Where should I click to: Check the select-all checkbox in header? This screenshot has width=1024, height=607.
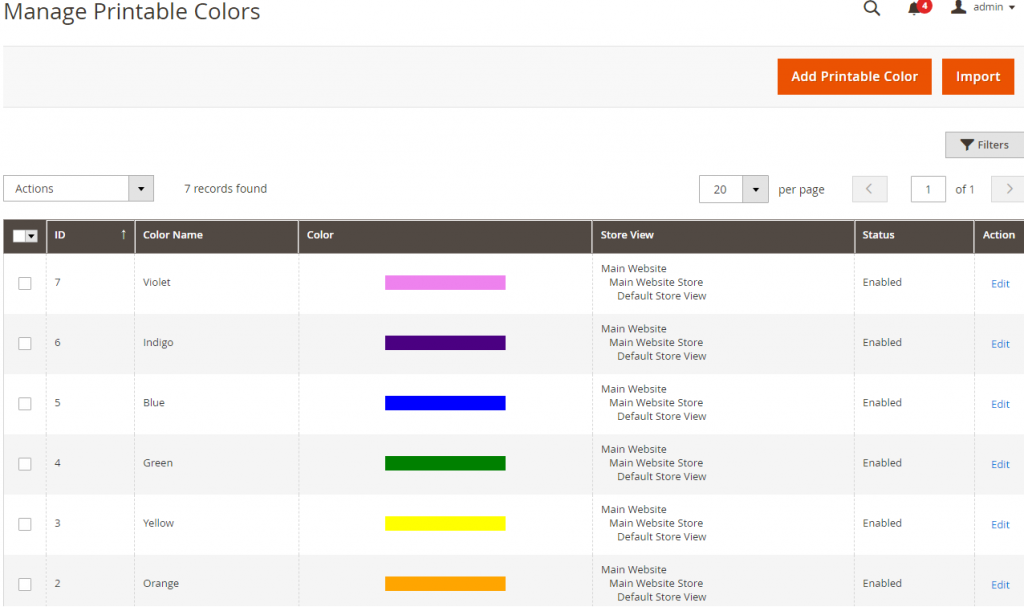click(x=17, y=236)
